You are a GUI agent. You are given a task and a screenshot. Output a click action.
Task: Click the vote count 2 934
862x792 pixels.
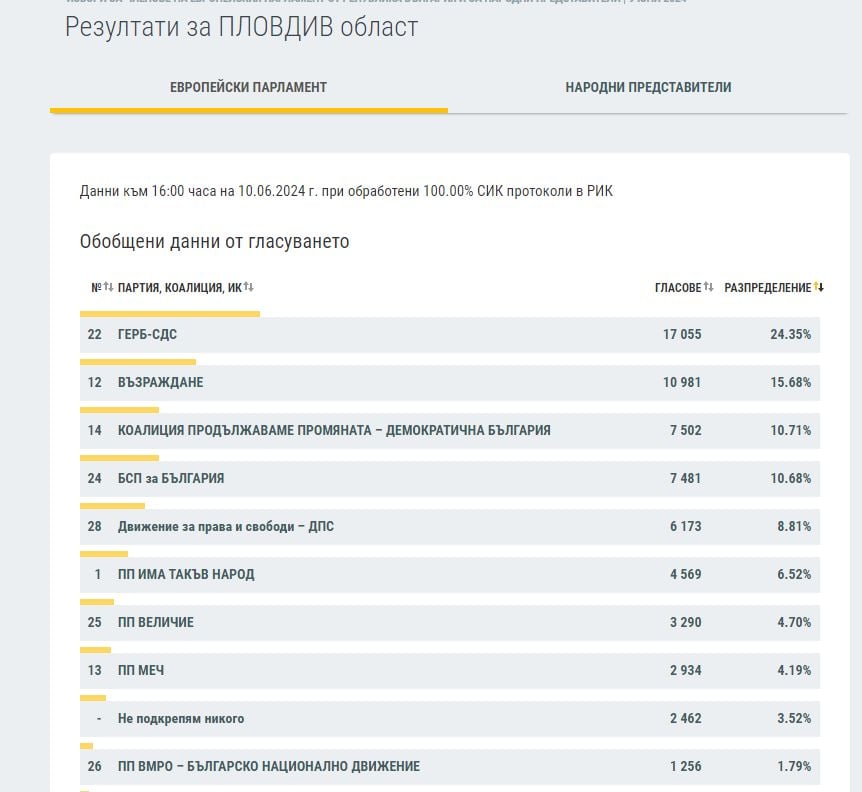686,671
